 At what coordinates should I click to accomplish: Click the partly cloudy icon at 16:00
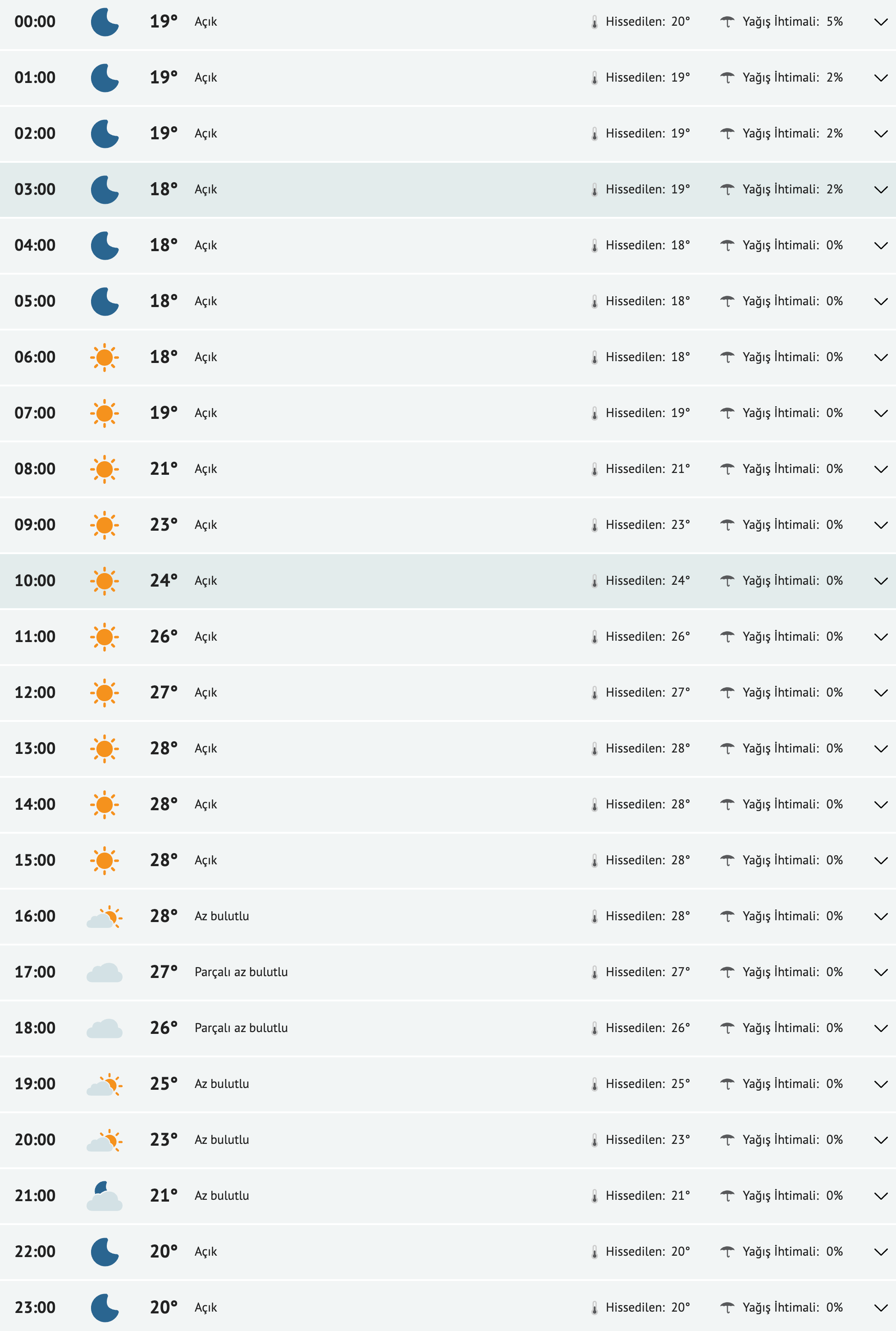(x=105, y=917)
